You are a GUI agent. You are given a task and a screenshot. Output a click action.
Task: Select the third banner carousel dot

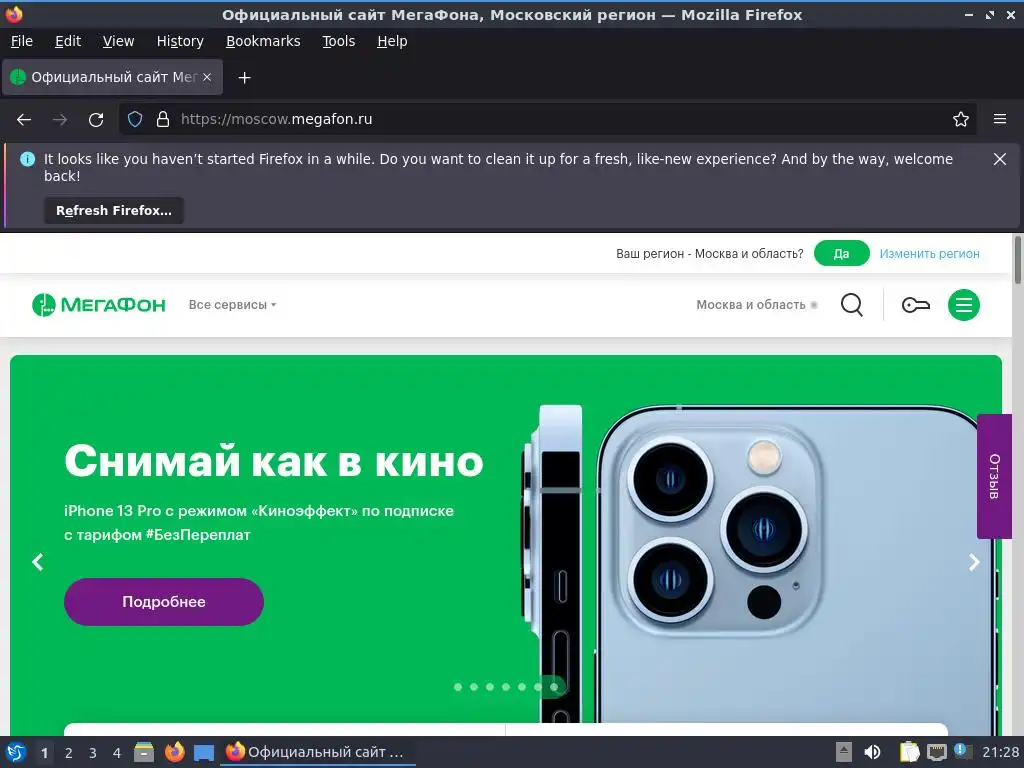point(490,687)
